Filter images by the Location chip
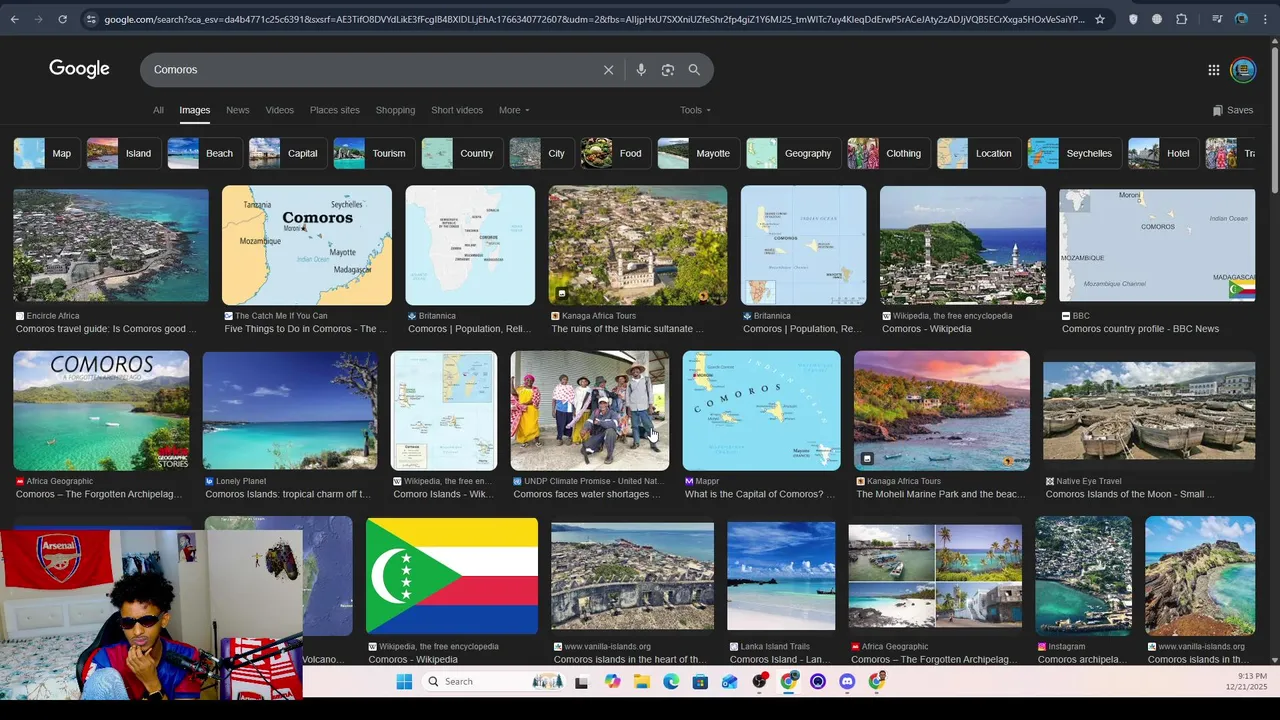Image resolution: width=1280 pixels, height=720 pixels. [979, 153]
